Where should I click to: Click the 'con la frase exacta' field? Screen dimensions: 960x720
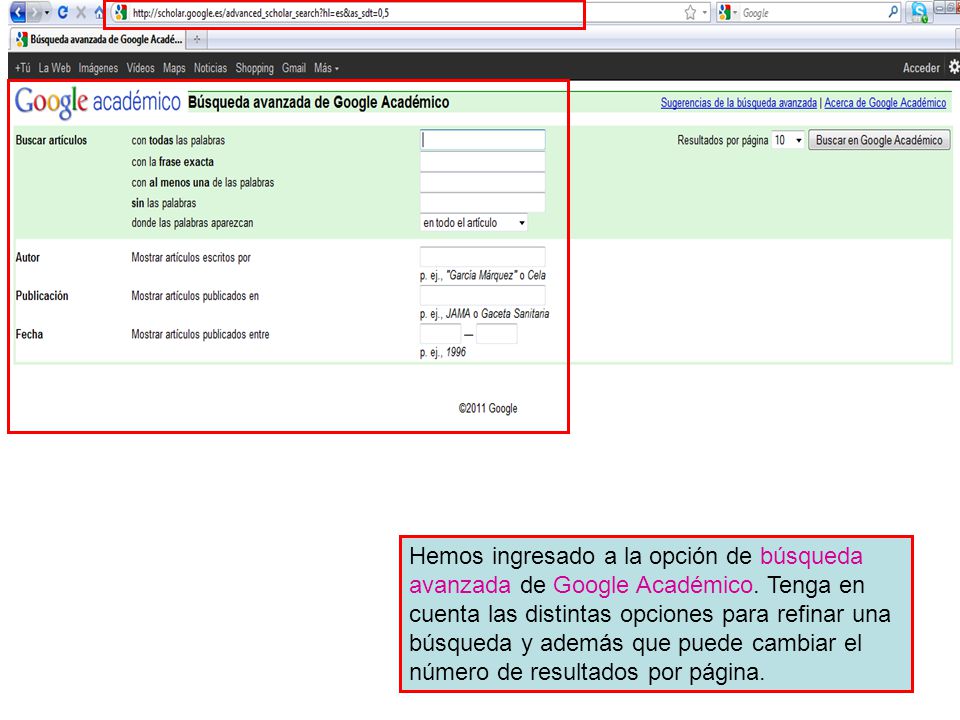482,162
